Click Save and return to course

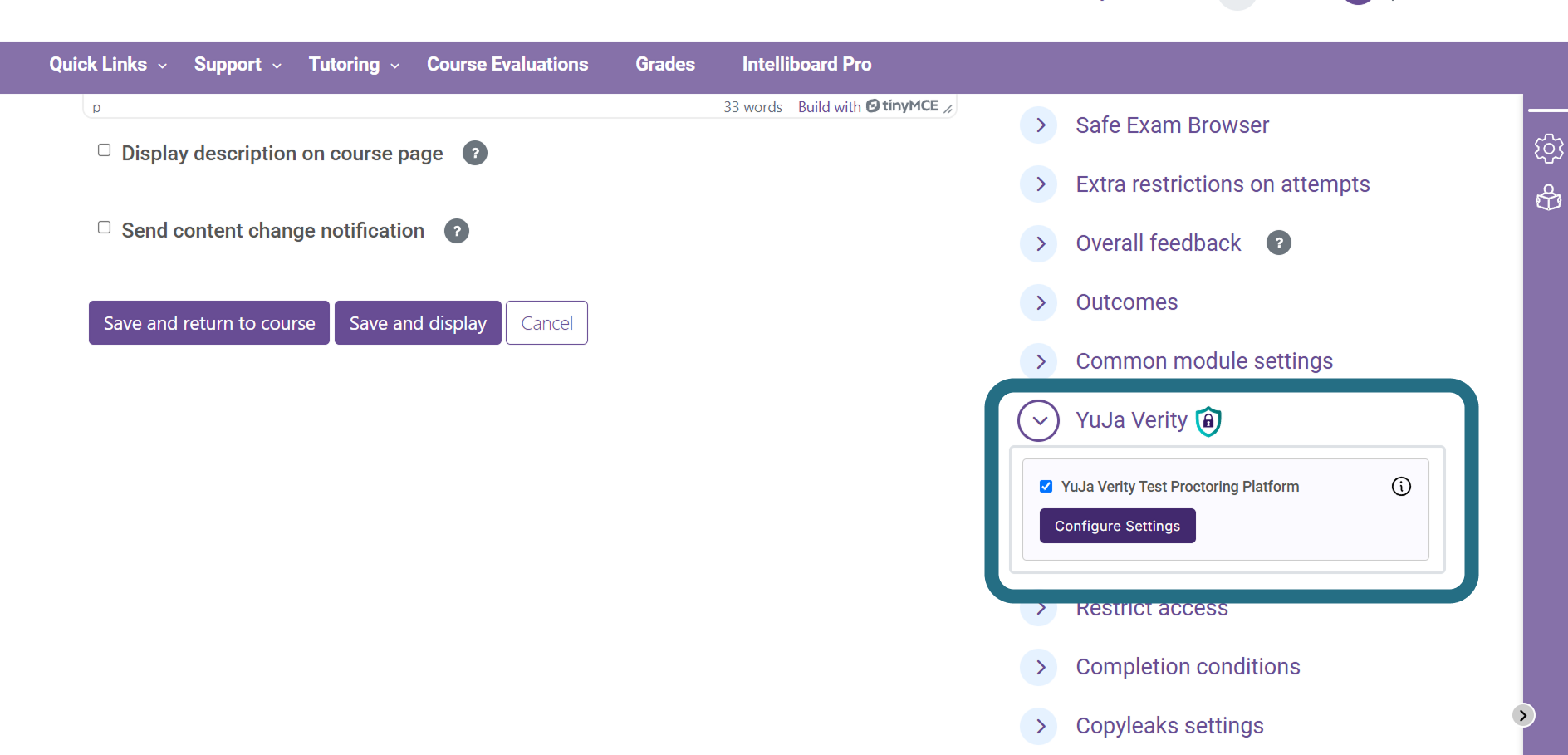209,322
